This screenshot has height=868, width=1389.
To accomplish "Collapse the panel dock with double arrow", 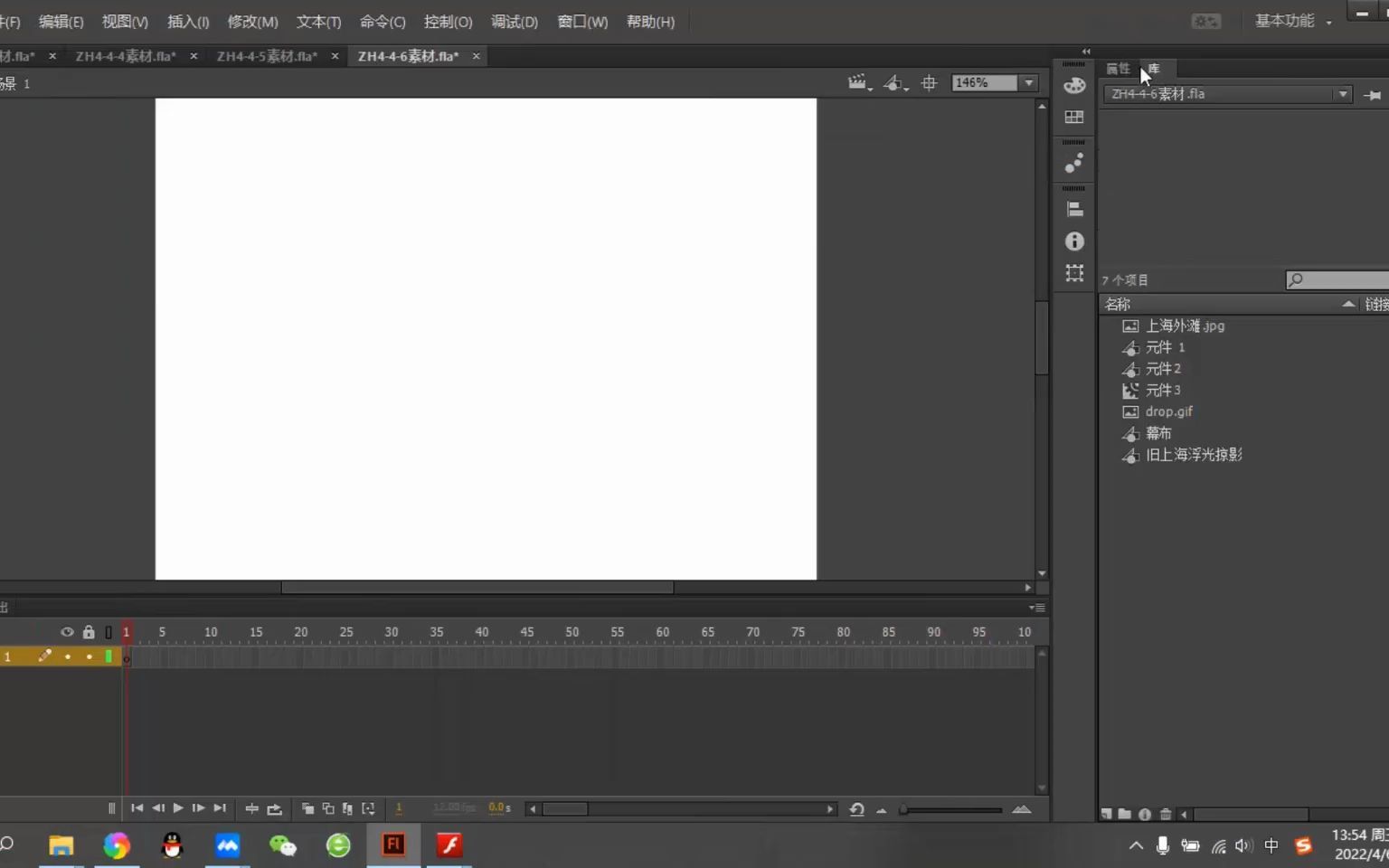I will (x=1086, y=52).
